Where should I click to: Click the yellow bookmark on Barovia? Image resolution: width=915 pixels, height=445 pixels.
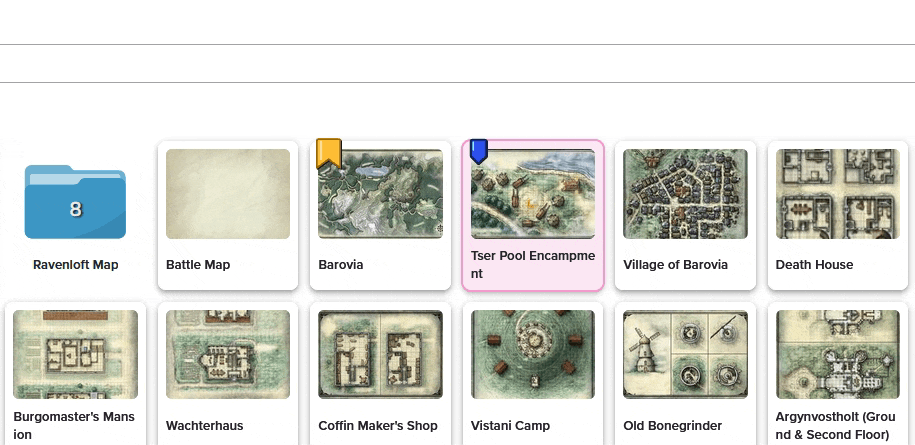(329, 153)
